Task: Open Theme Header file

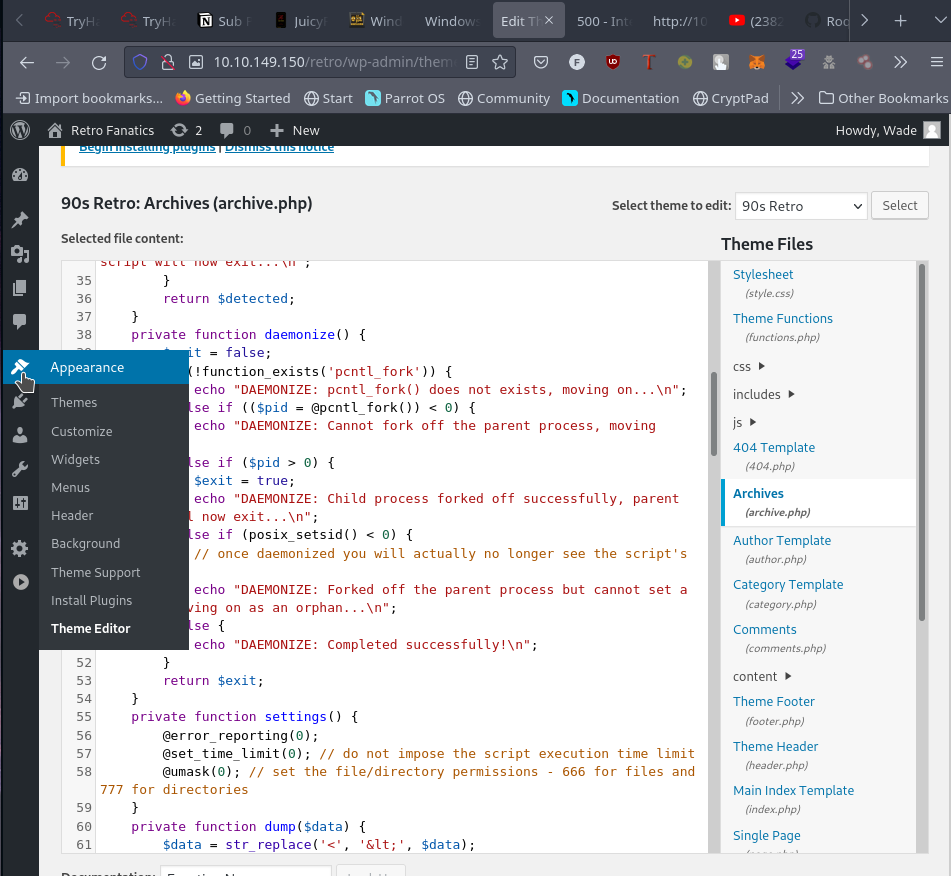Action: (776, 747)
